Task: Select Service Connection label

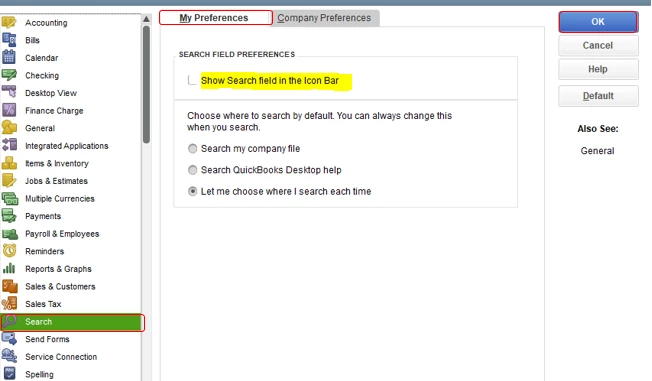Action: coord(61,357)
